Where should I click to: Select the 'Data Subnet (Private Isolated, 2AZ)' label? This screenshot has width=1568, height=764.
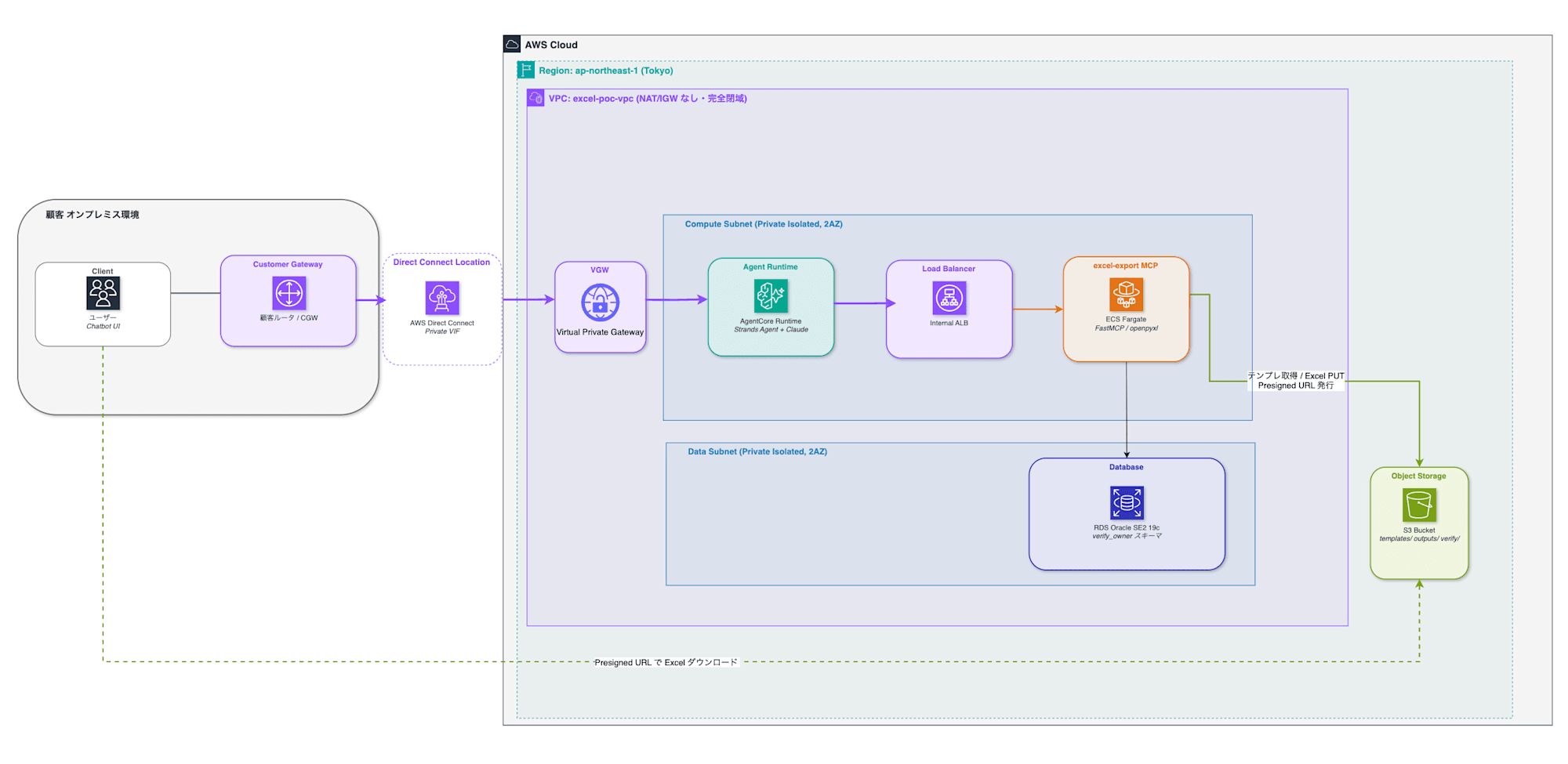pyautogui.click(x=757, y=451)
